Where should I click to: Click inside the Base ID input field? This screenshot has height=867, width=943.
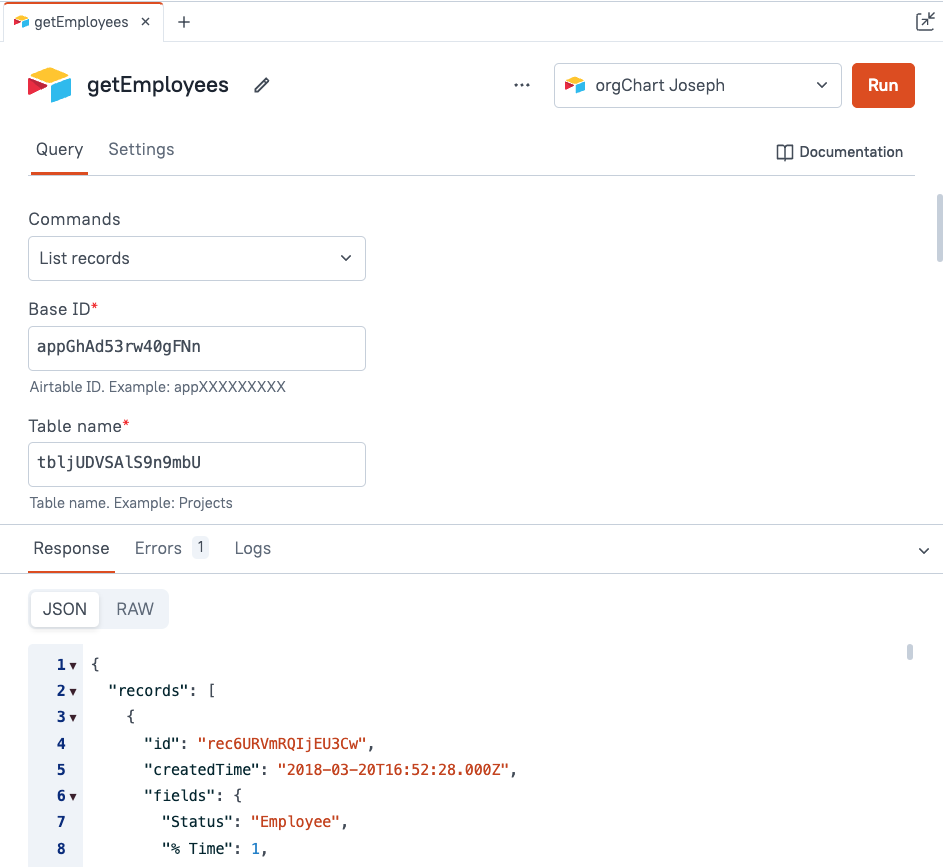tap(197, 348)
